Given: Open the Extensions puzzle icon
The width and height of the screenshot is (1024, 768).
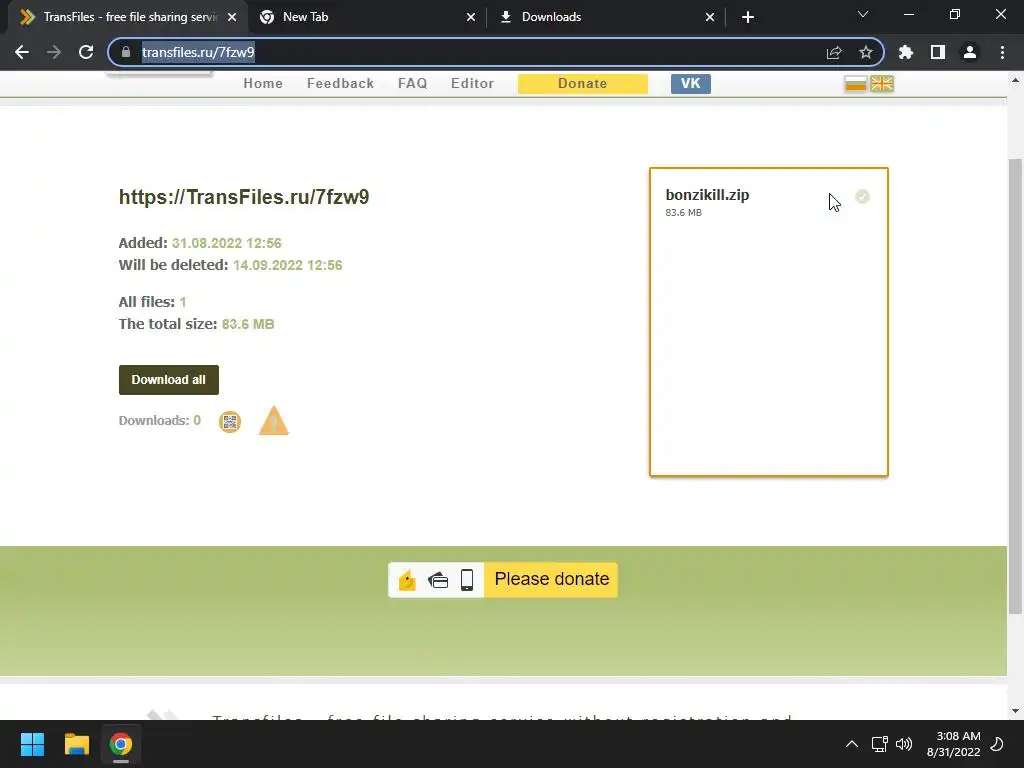Looking at the screenshot, I should point(906,52).
